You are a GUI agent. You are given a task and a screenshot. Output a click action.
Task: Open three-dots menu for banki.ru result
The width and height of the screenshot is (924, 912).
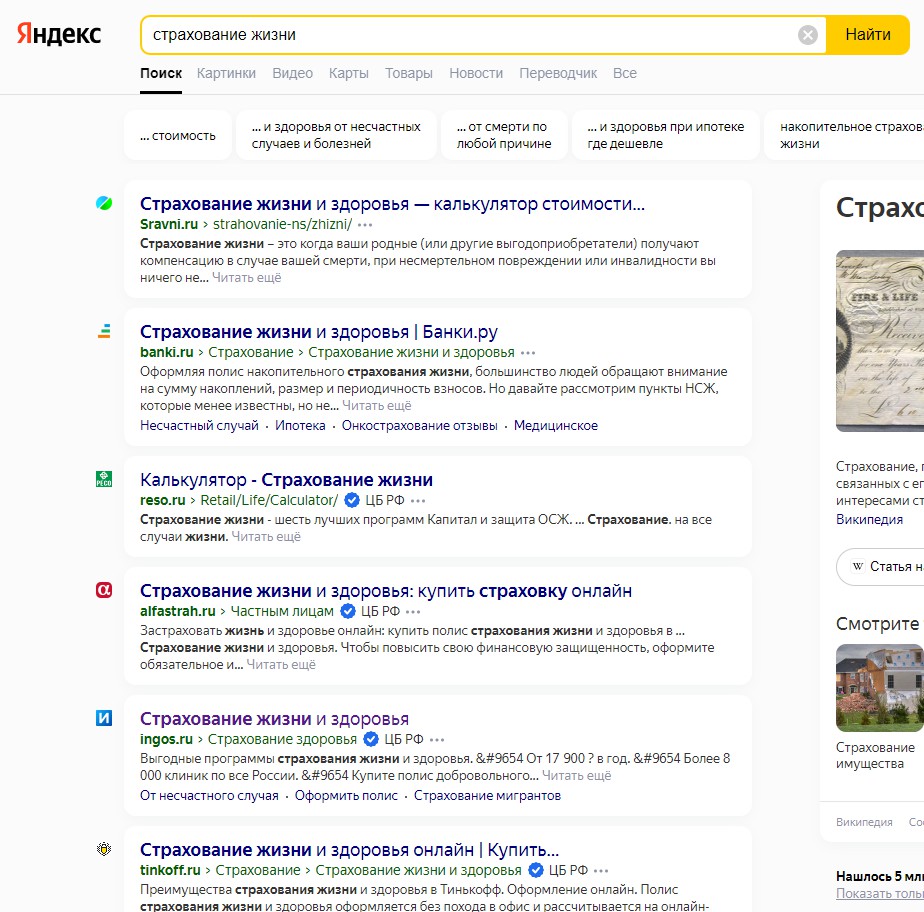tap(528, 353)
